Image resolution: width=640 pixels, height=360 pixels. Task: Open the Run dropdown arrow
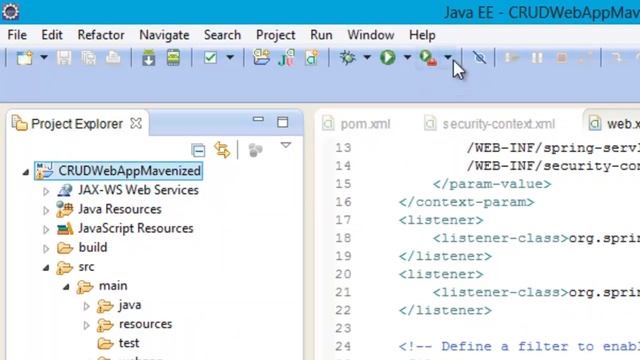tap(407, 58)
